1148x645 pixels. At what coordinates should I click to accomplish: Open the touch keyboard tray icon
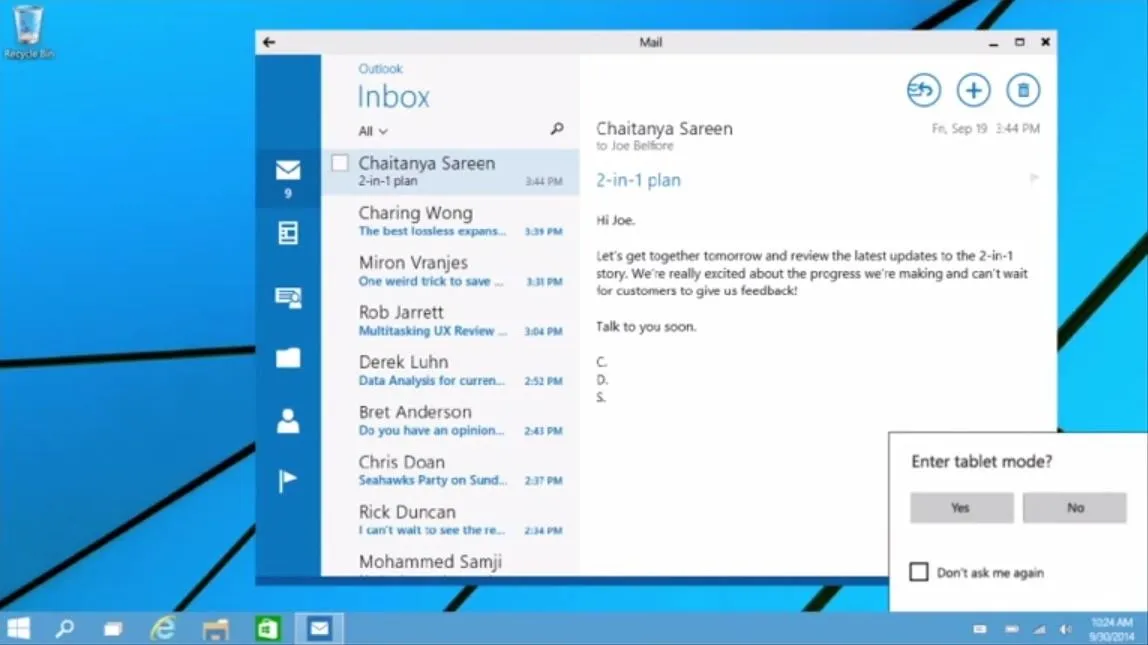click(x=980, y=629)
